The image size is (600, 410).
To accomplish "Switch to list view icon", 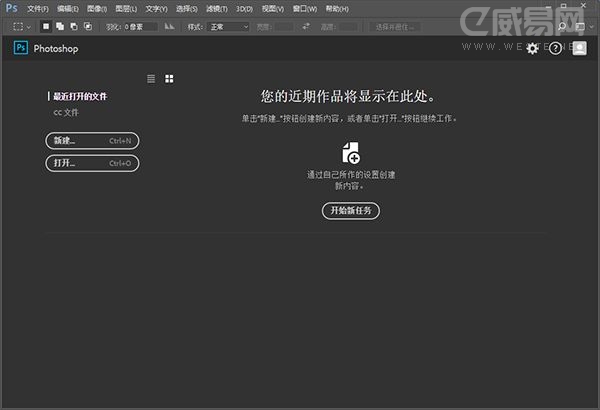I will (x=152, y=78).
